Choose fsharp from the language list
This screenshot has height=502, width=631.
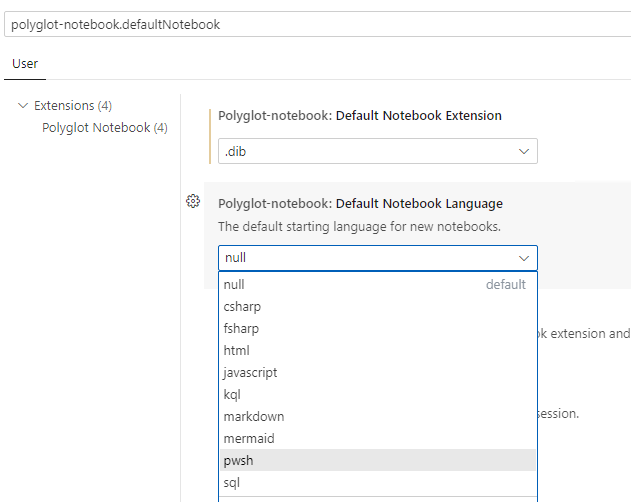click(377, 328)
